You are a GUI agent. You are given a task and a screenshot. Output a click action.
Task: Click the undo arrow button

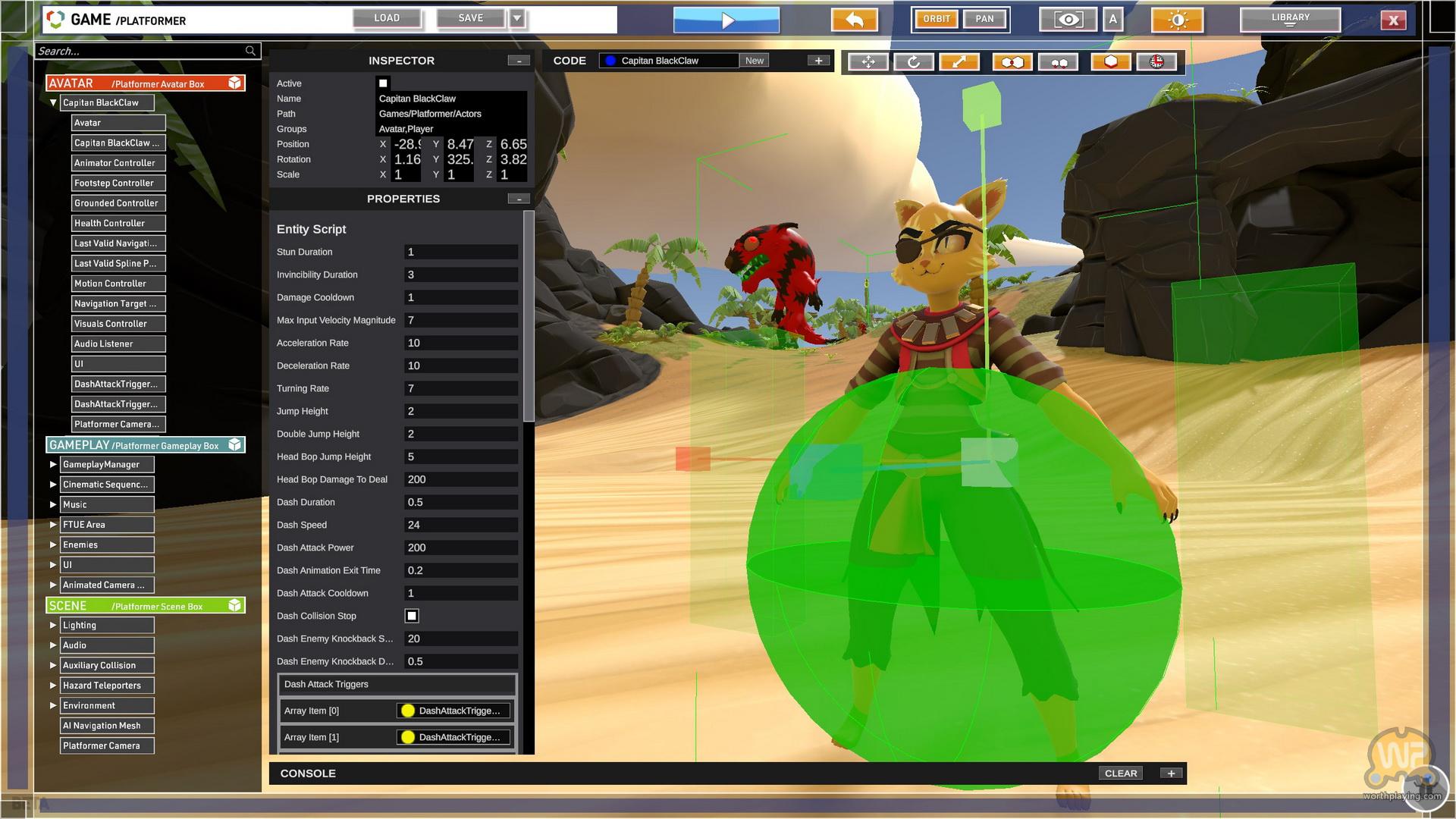click(855, 20)
